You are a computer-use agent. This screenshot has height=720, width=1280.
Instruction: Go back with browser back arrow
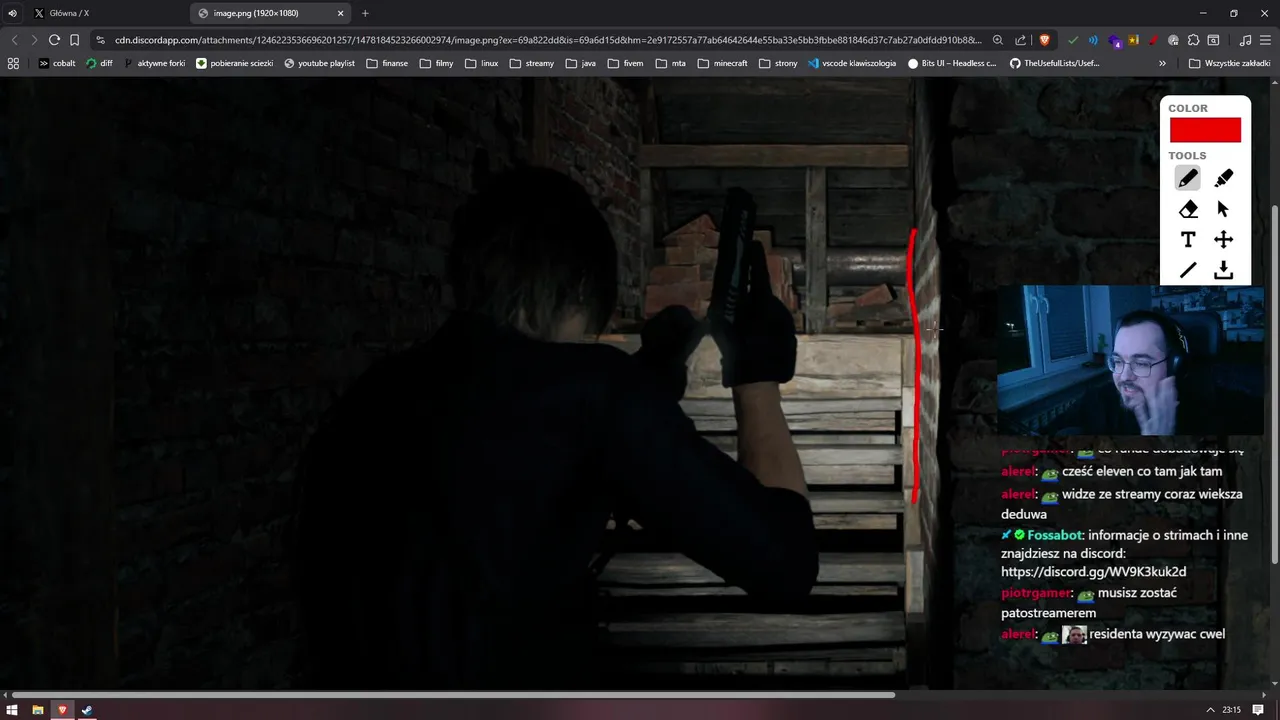pyautogui.click(x=14, y=40)
